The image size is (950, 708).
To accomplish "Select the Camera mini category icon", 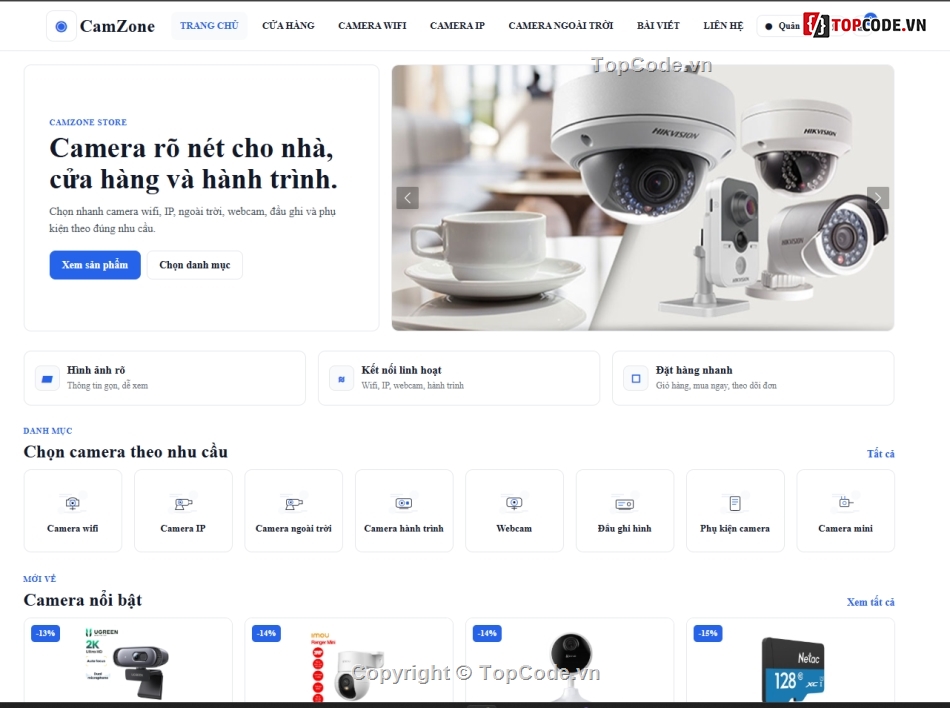I will (846, 503).
